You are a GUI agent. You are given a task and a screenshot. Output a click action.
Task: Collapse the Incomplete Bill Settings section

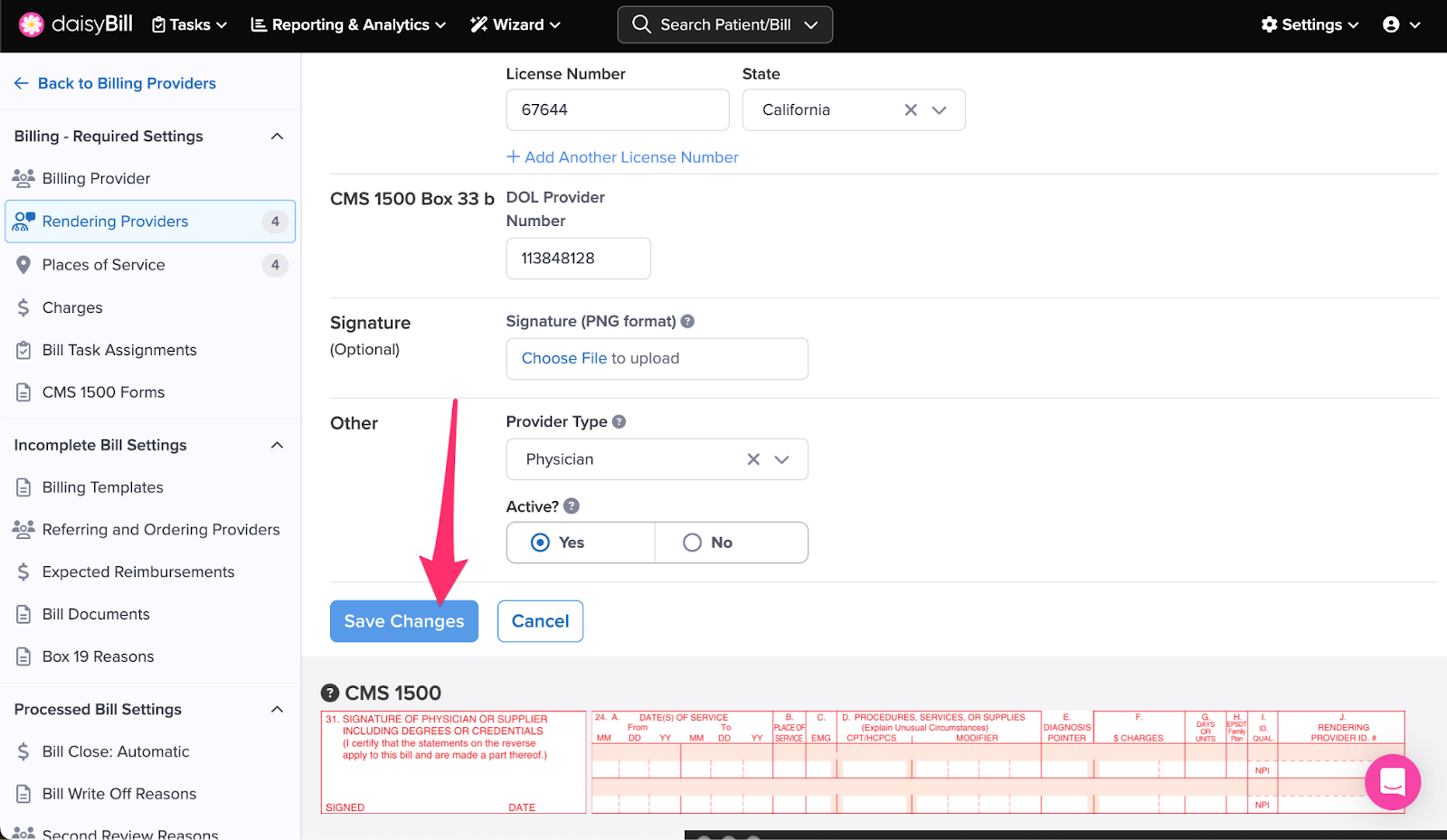coord(277,445)
